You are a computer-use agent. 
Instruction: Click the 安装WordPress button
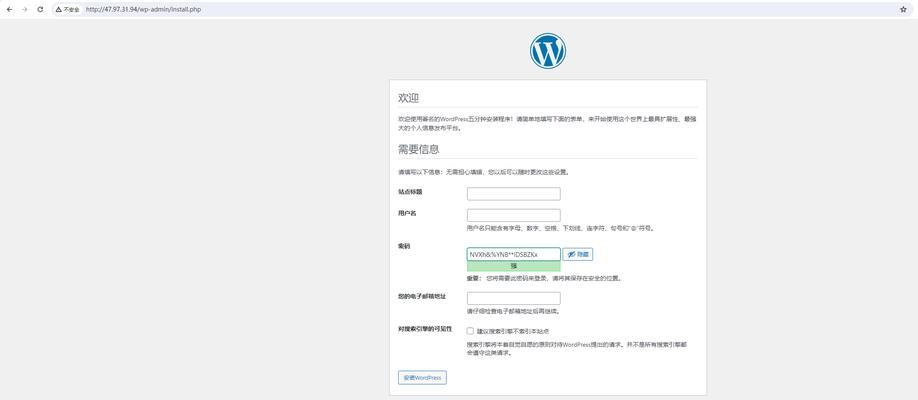coord(422,378)
